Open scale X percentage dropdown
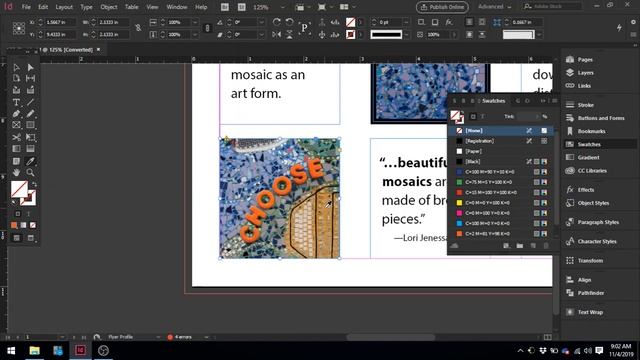Image resolution: width=640 pixels, height=360 pixels. tap(195, 22)
